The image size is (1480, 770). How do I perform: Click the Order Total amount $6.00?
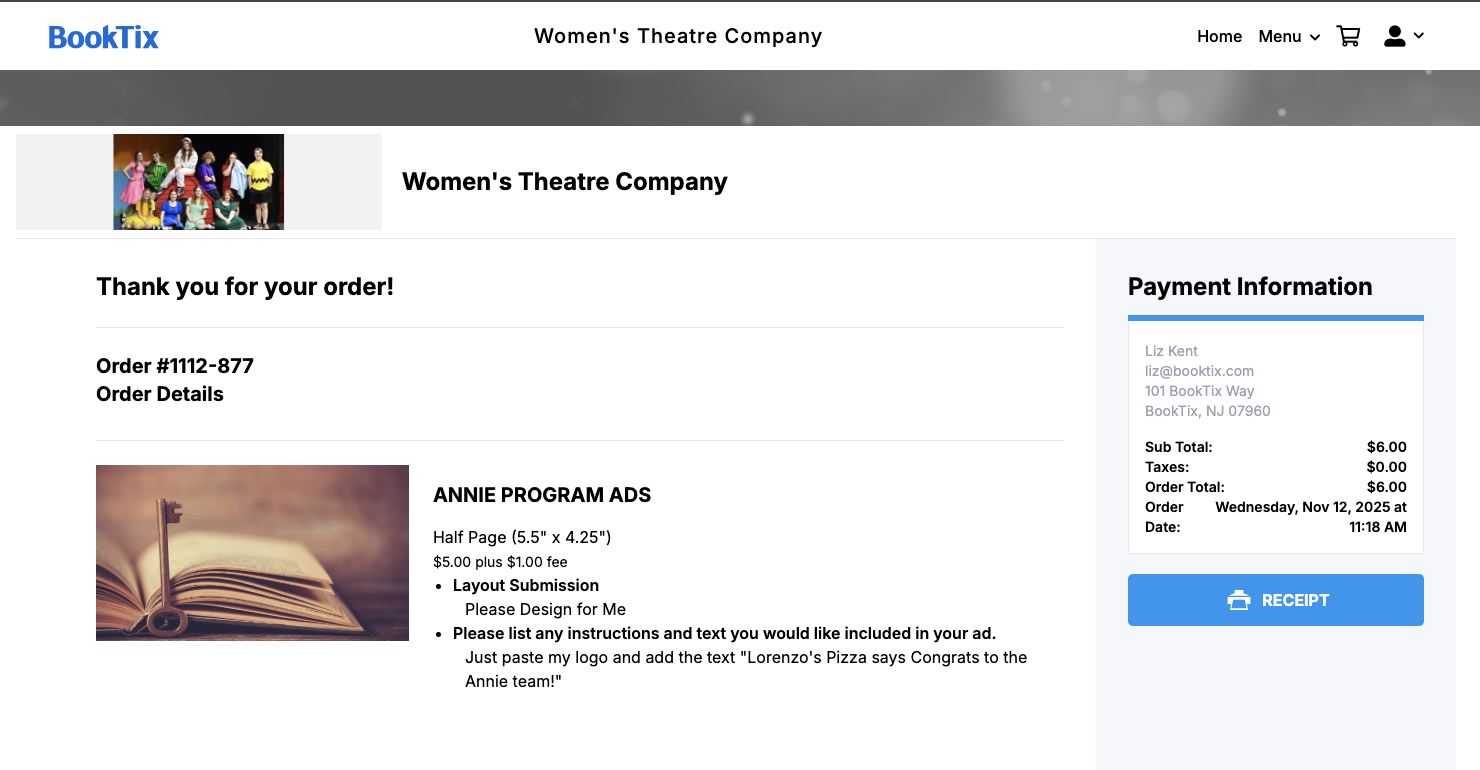coord(1386,487)
